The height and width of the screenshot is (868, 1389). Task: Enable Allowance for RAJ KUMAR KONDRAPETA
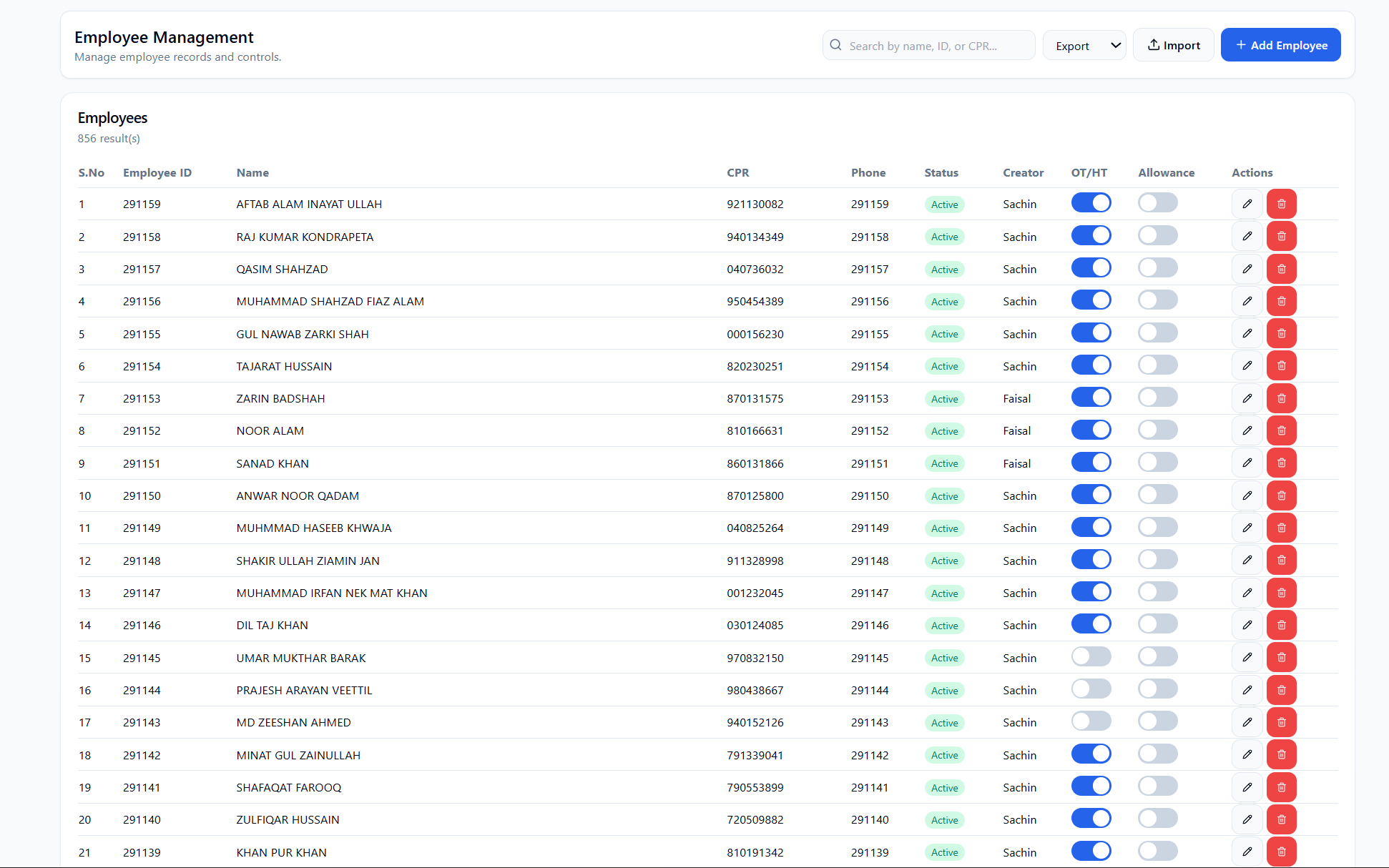(x=1158, y=235)
